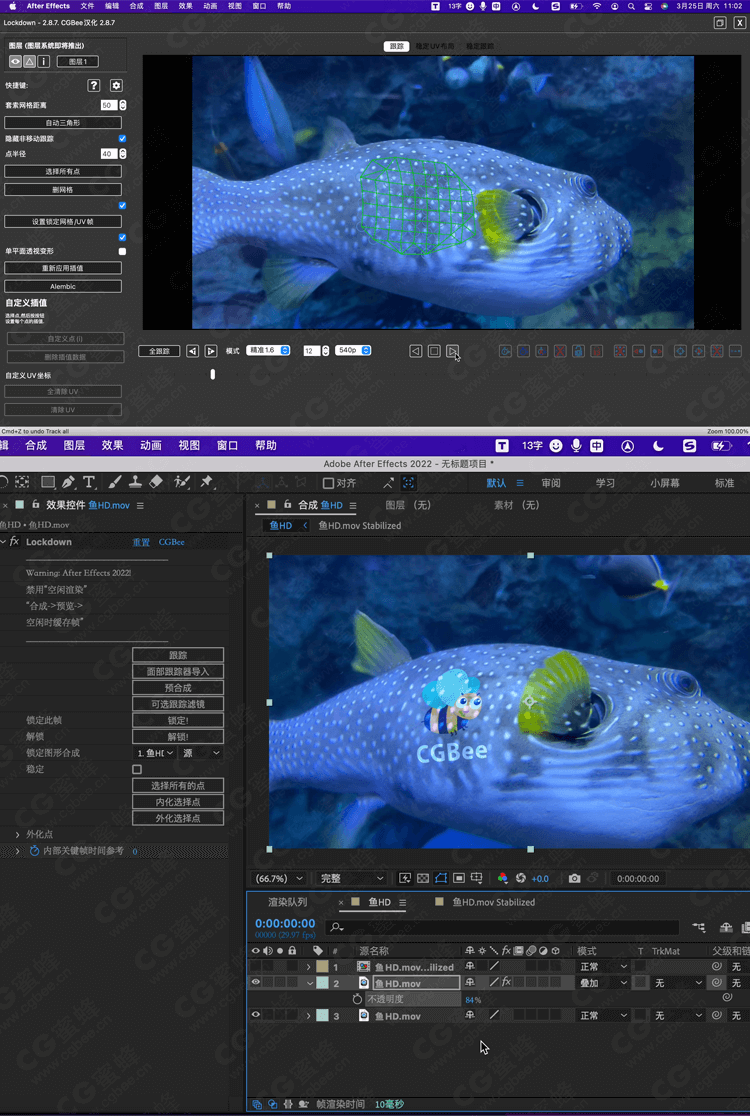Open the 66.7% magnification dropdown
The image size is (750, 1116).
tap(280, 878)
